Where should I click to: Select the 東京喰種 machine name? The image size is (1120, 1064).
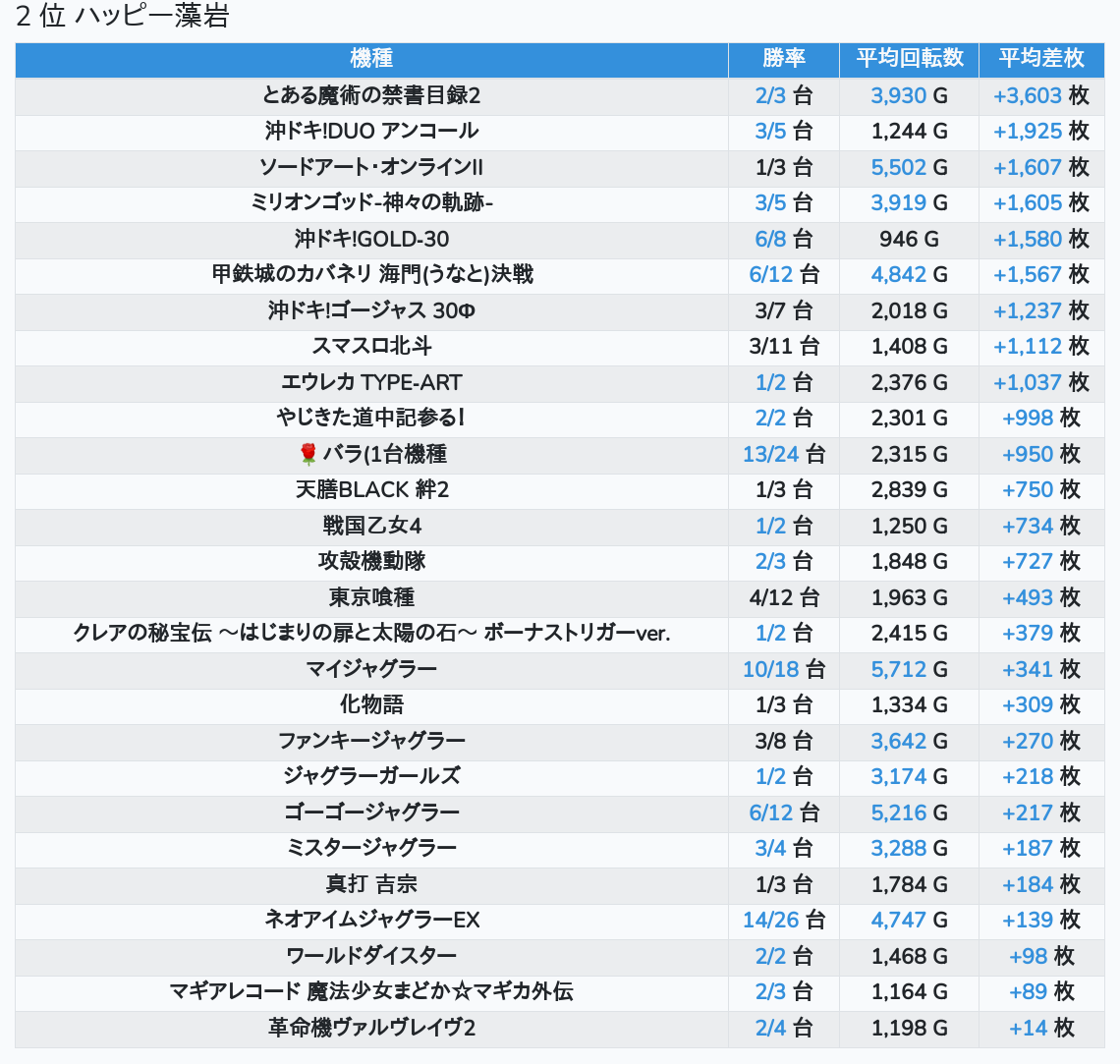371,597
